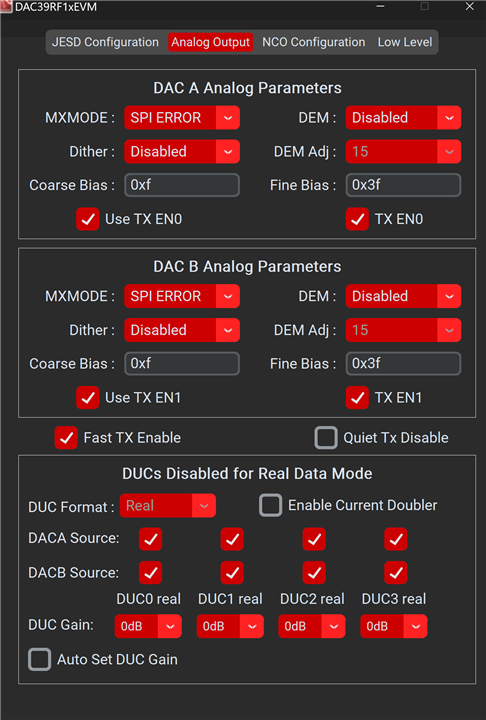
Task: Click the DAC B Fine Bias field
Action: pos(403,364)
